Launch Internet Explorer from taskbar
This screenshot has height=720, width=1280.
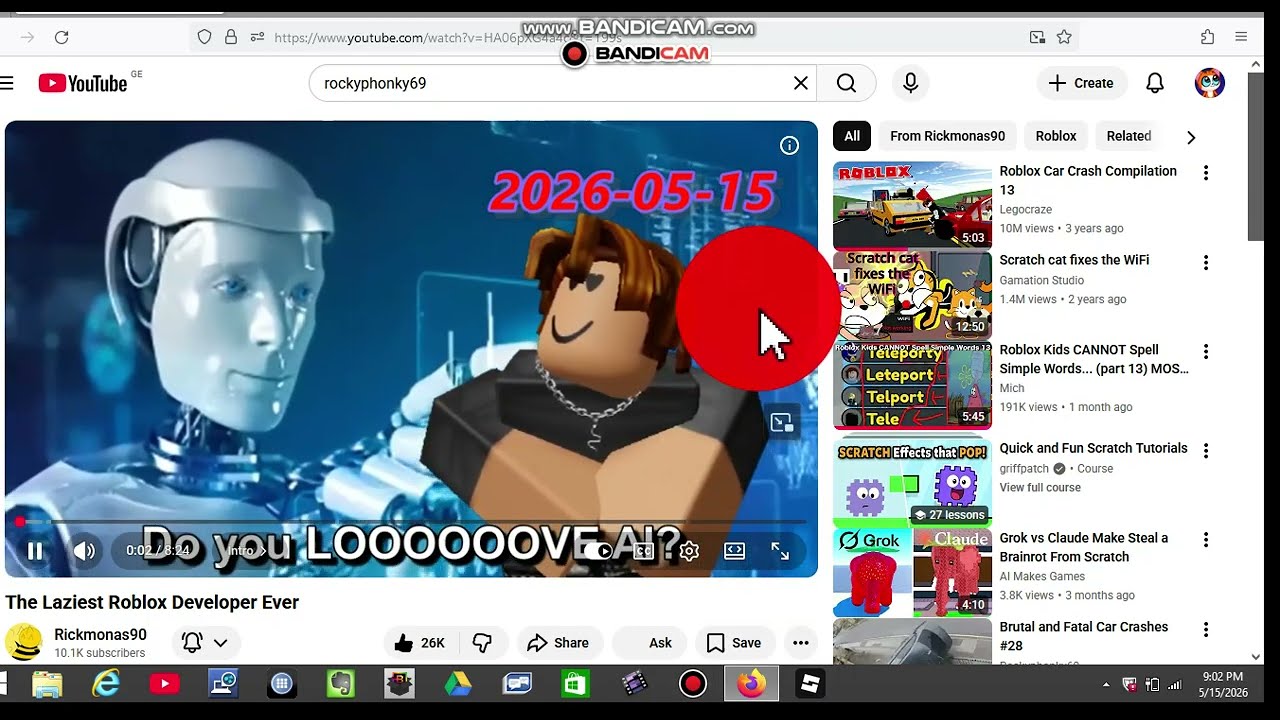click(x=106, y=684)
